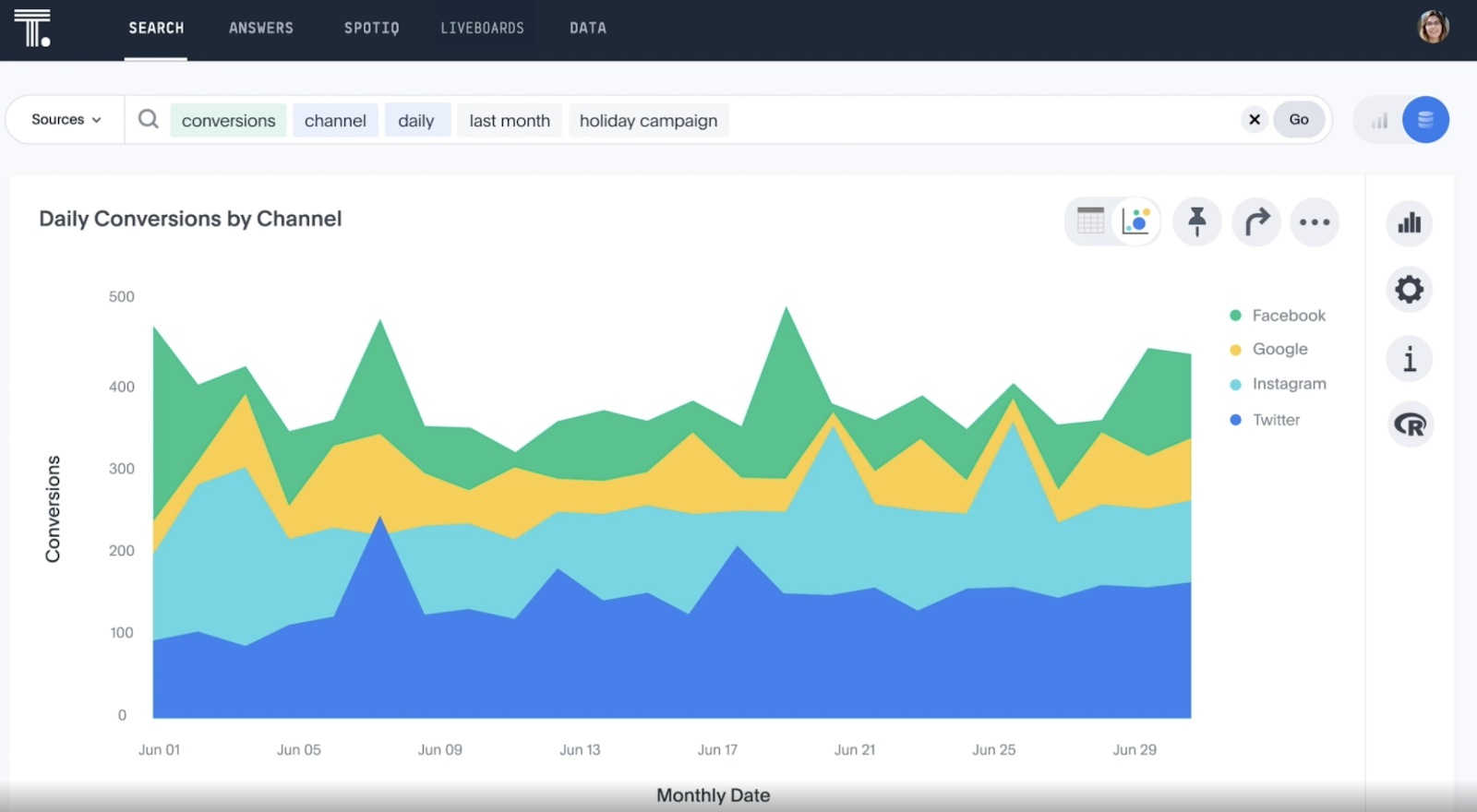The image size is (1477, 812).
Task: Switch to chart view icon
Action: pyautogui.click(x=1135, y=221)
